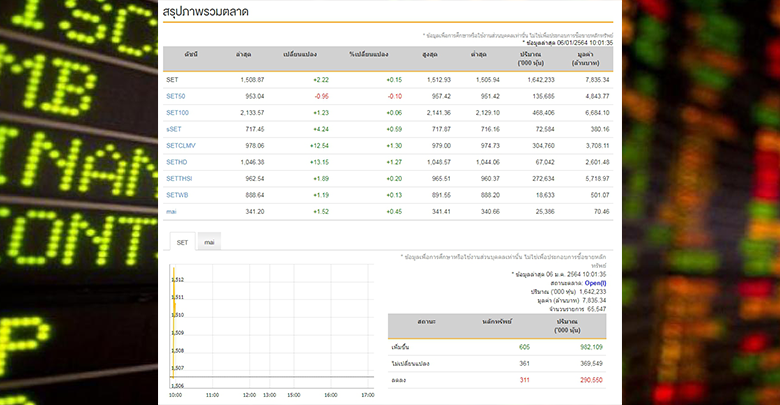The height and width of the screenshot is (405, 780).
Task: Open the SETHD index link
Action: [x=176, y=161]
